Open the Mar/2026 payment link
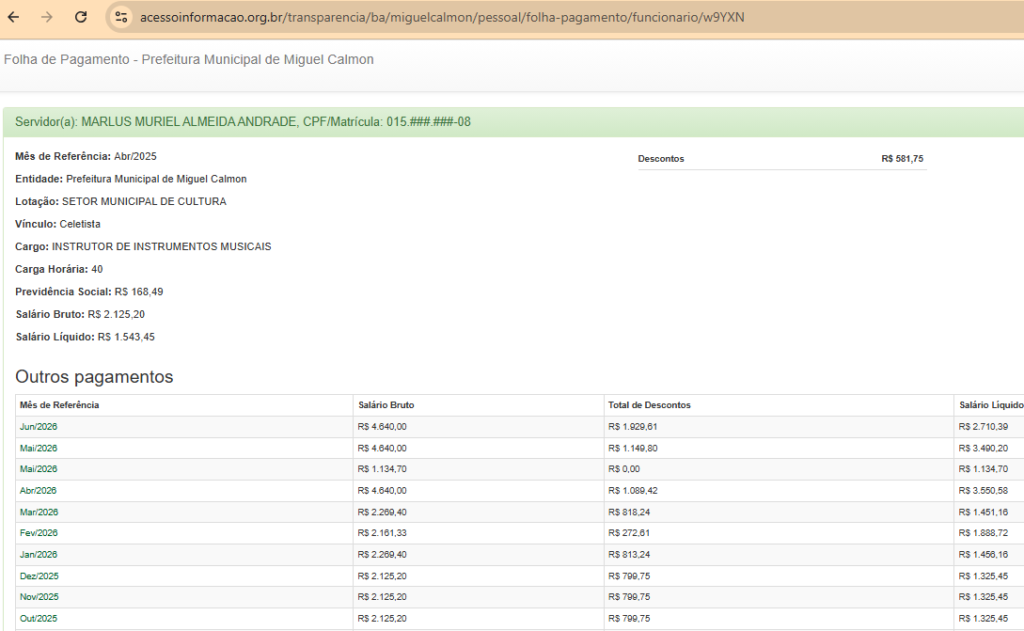 click(39, 512)
